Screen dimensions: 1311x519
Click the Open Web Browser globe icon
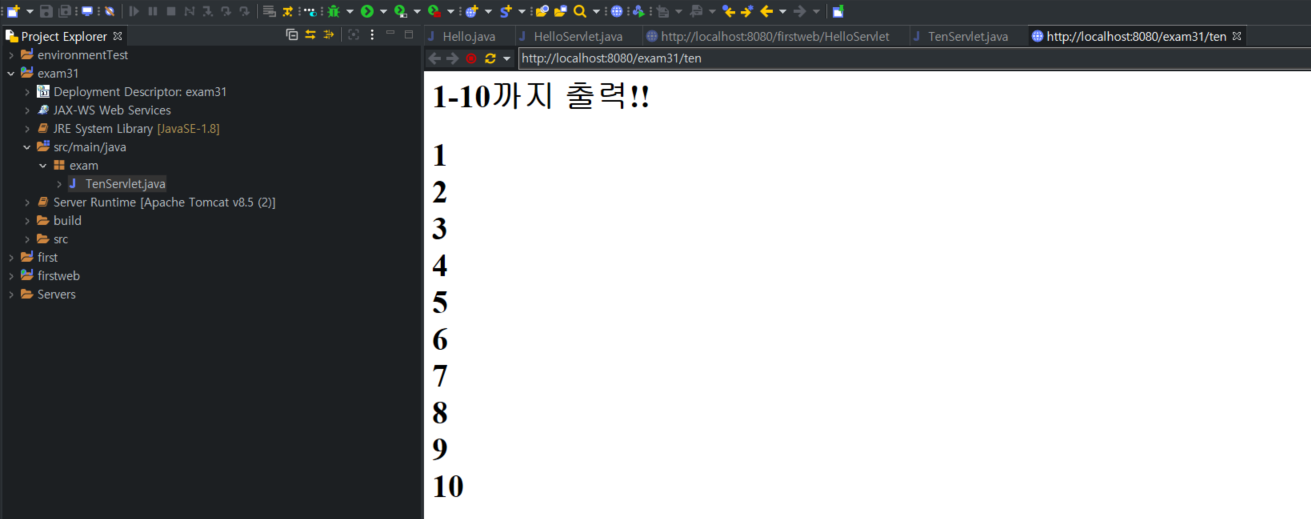pos(616,11)
